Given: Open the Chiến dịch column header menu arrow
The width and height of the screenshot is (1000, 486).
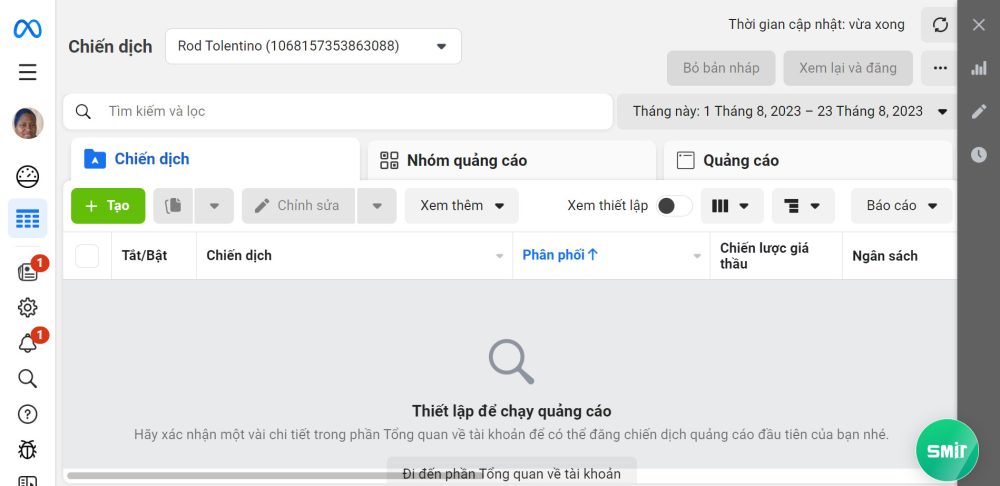Looking at the screenshot, I should tap(499, 256).
